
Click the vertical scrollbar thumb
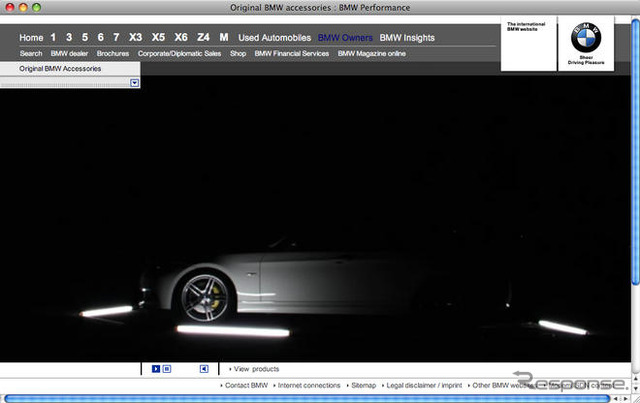pos(636,151)
